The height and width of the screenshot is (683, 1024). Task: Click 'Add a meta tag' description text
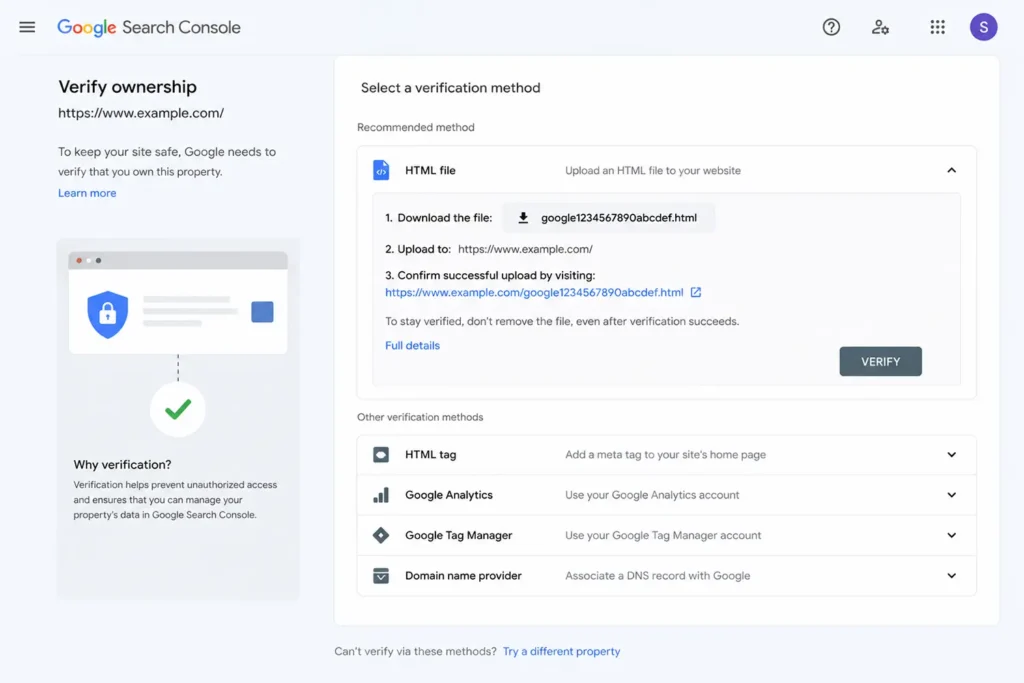(x=665, y=454)
